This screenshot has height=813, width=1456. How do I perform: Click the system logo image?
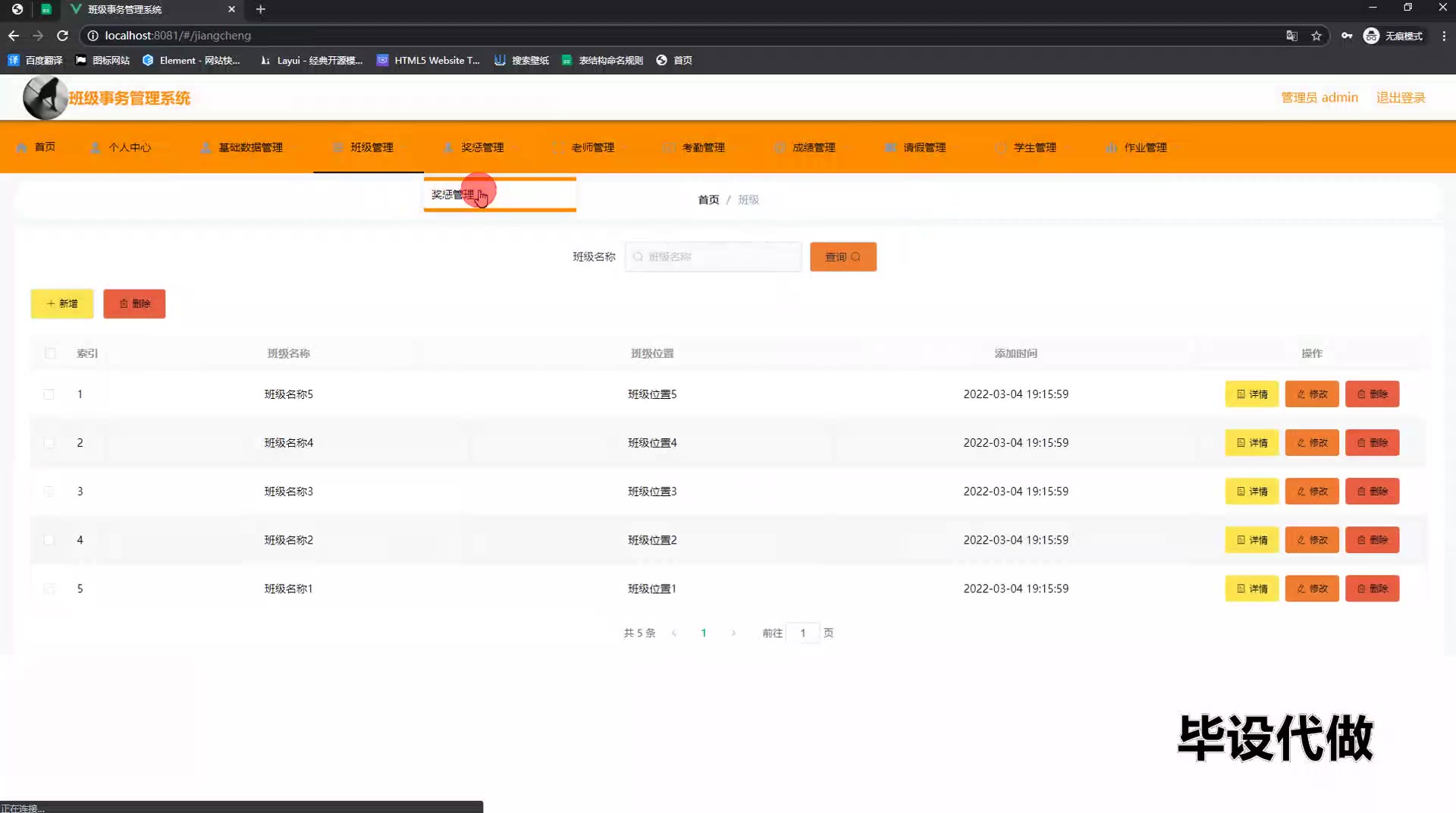coord(45,98)
